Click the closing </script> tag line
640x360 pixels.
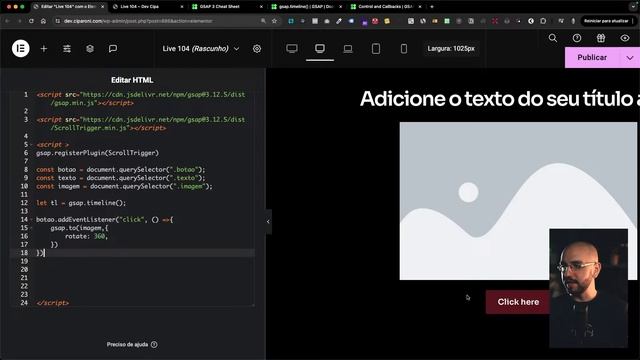[x=53, y=303]
